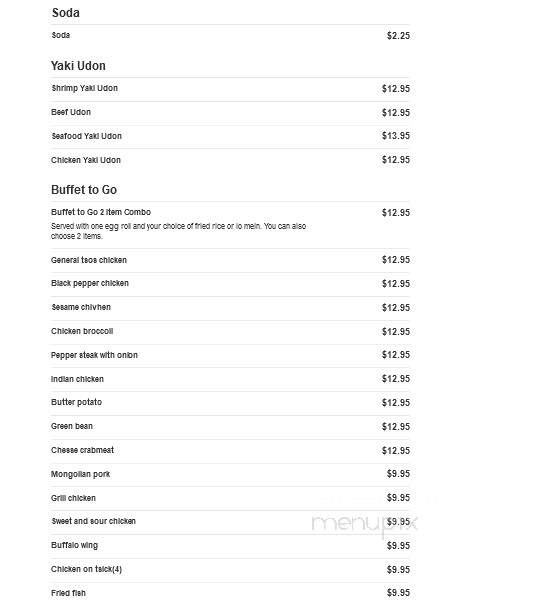The image size is (544, 606).
Task: Click the Soda section heading
Action: coord(66,13)
